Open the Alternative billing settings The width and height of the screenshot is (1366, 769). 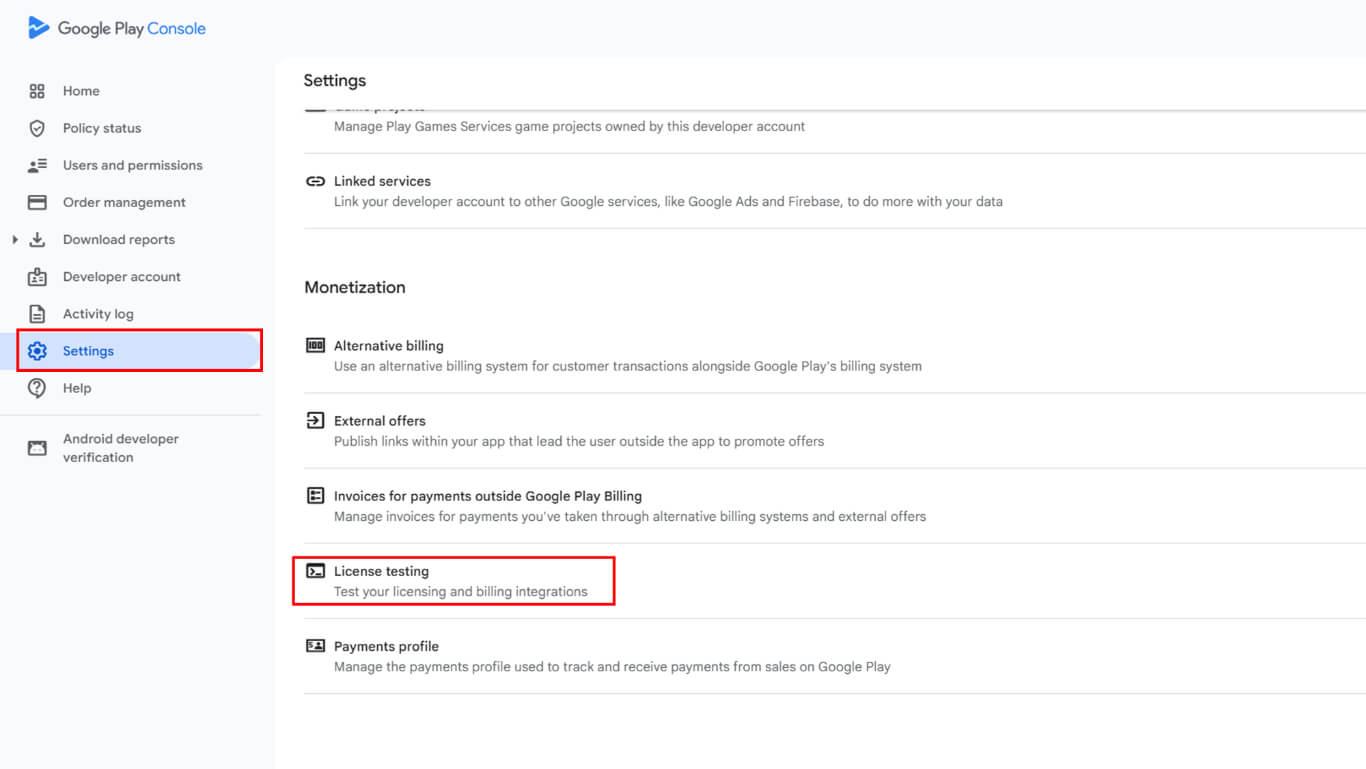pos(388,346)
